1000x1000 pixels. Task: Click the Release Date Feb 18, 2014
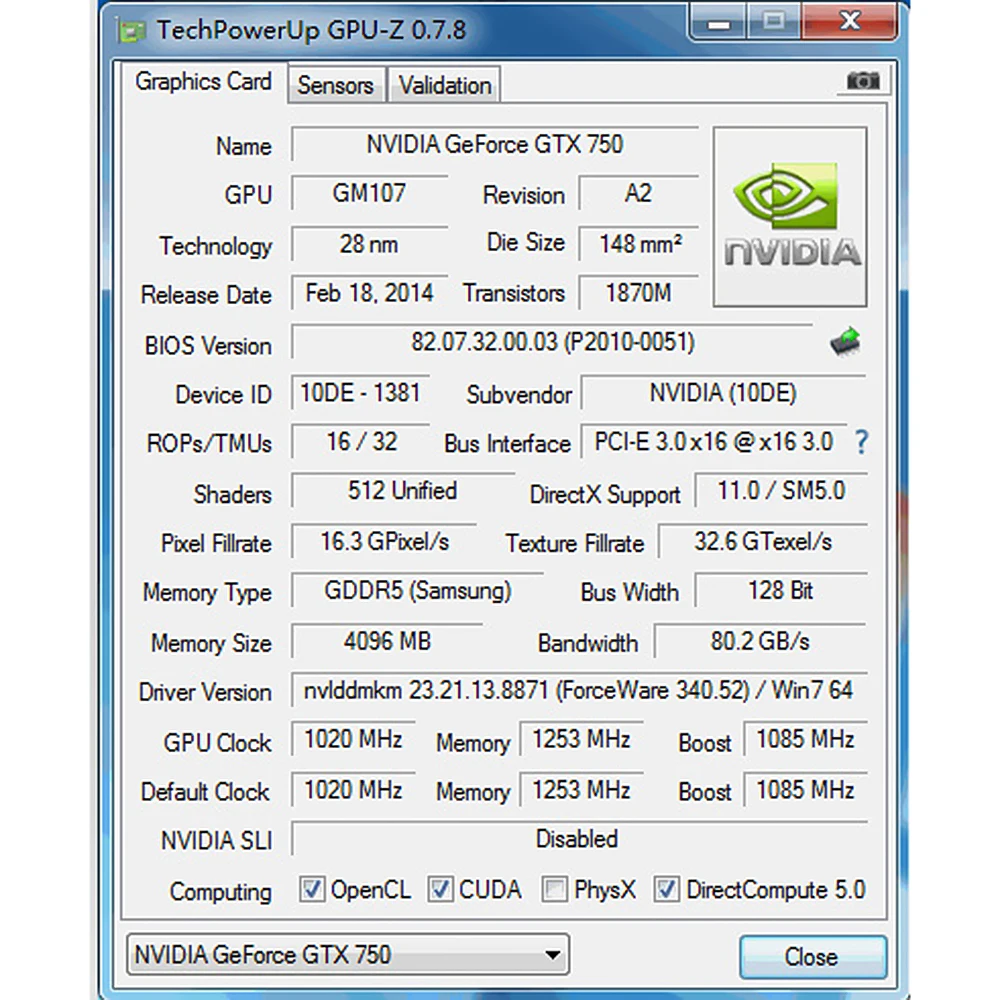369,293
